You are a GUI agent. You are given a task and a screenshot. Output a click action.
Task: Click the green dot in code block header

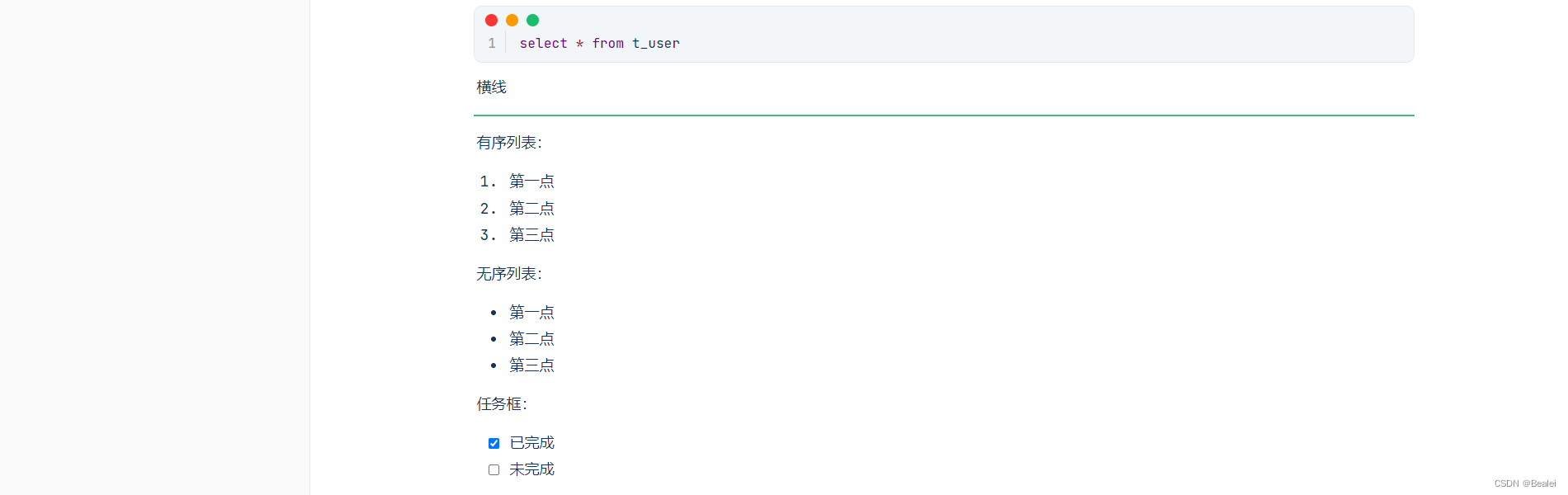click(532, 20)
